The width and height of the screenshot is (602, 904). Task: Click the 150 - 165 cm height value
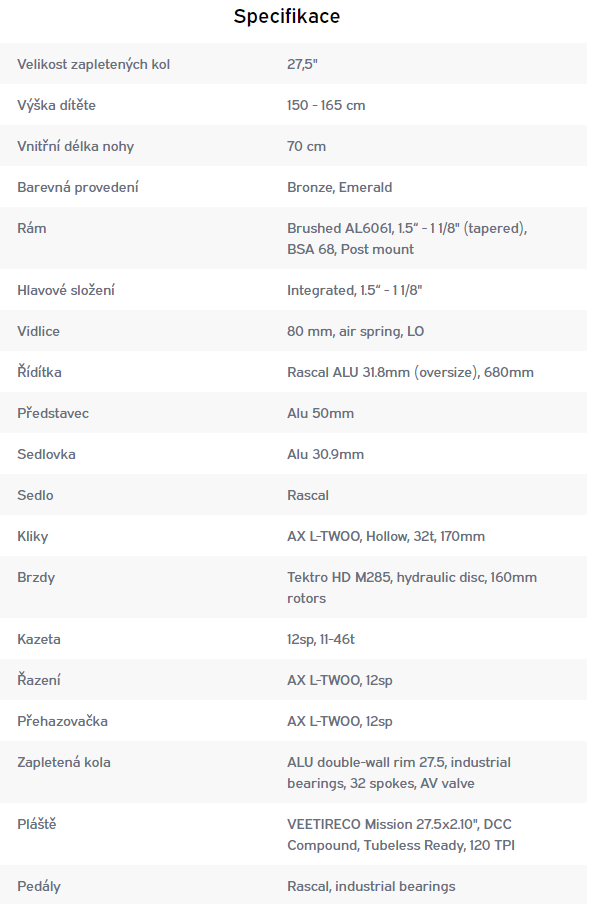[x=326, y=105]
